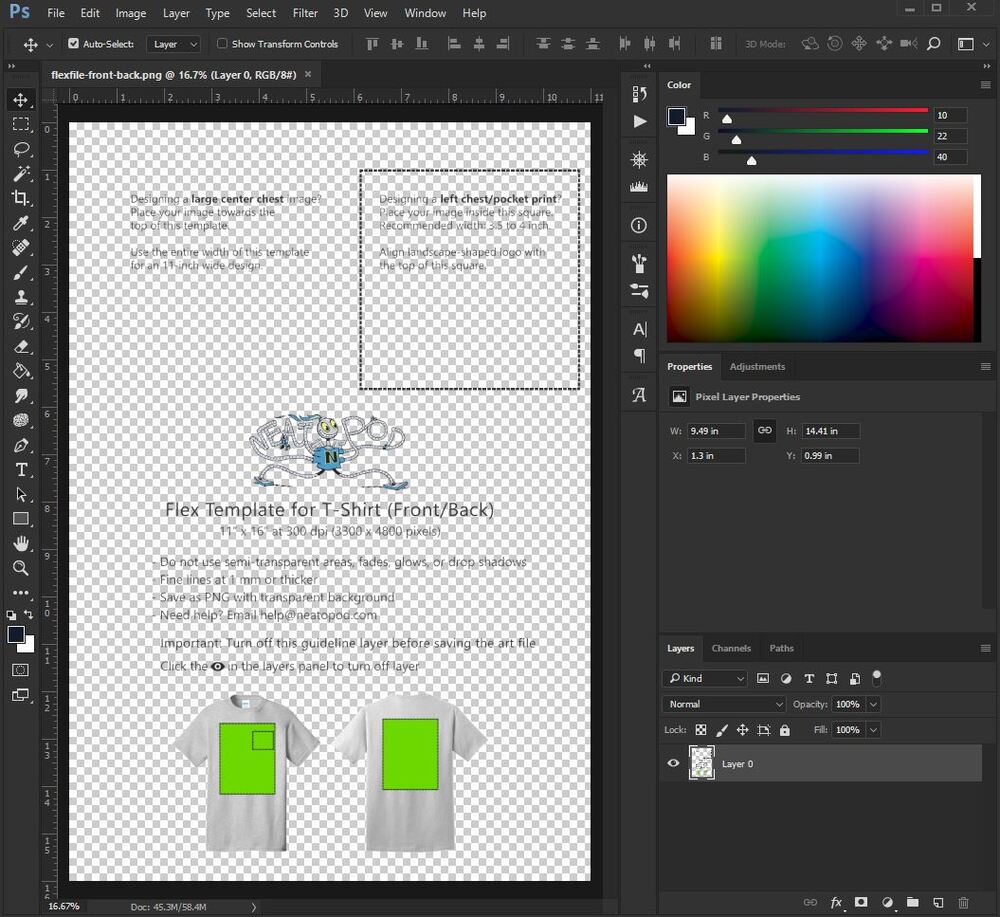Swap foreground and background colors
This screenshot has width=1000, height=917.
pos(29,615)
